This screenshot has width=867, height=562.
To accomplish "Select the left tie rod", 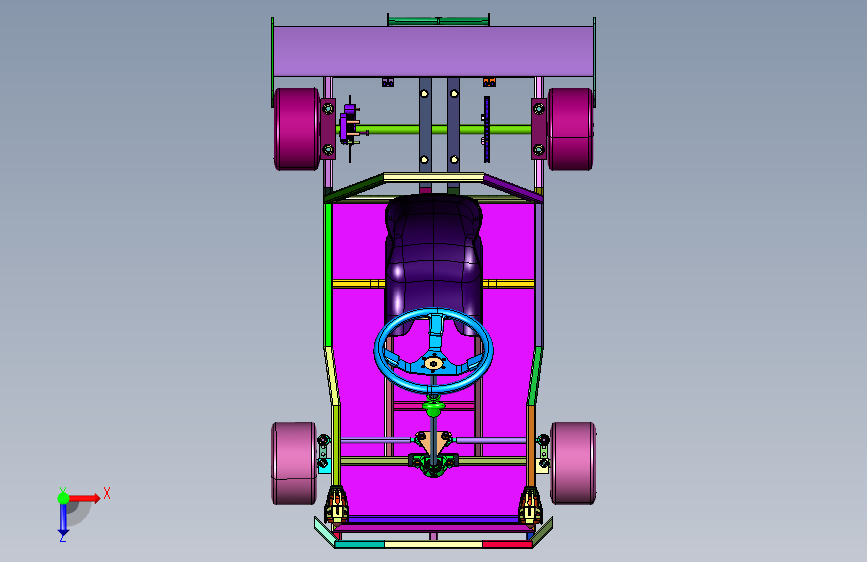I will click(x=376, y=440).
